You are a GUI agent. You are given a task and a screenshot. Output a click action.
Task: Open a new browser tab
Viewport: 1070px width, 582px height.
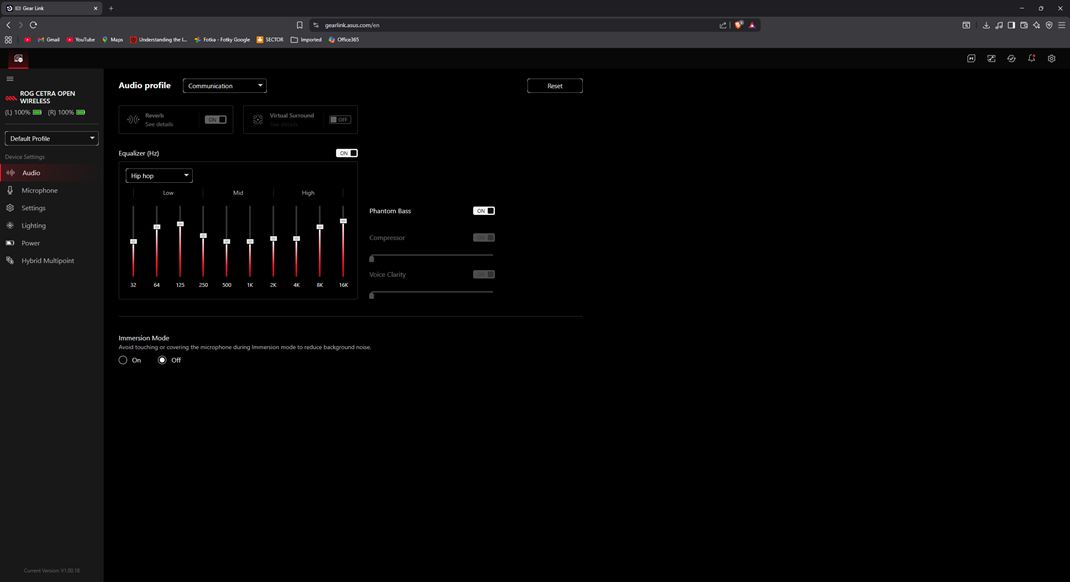(x=111, y=8)
